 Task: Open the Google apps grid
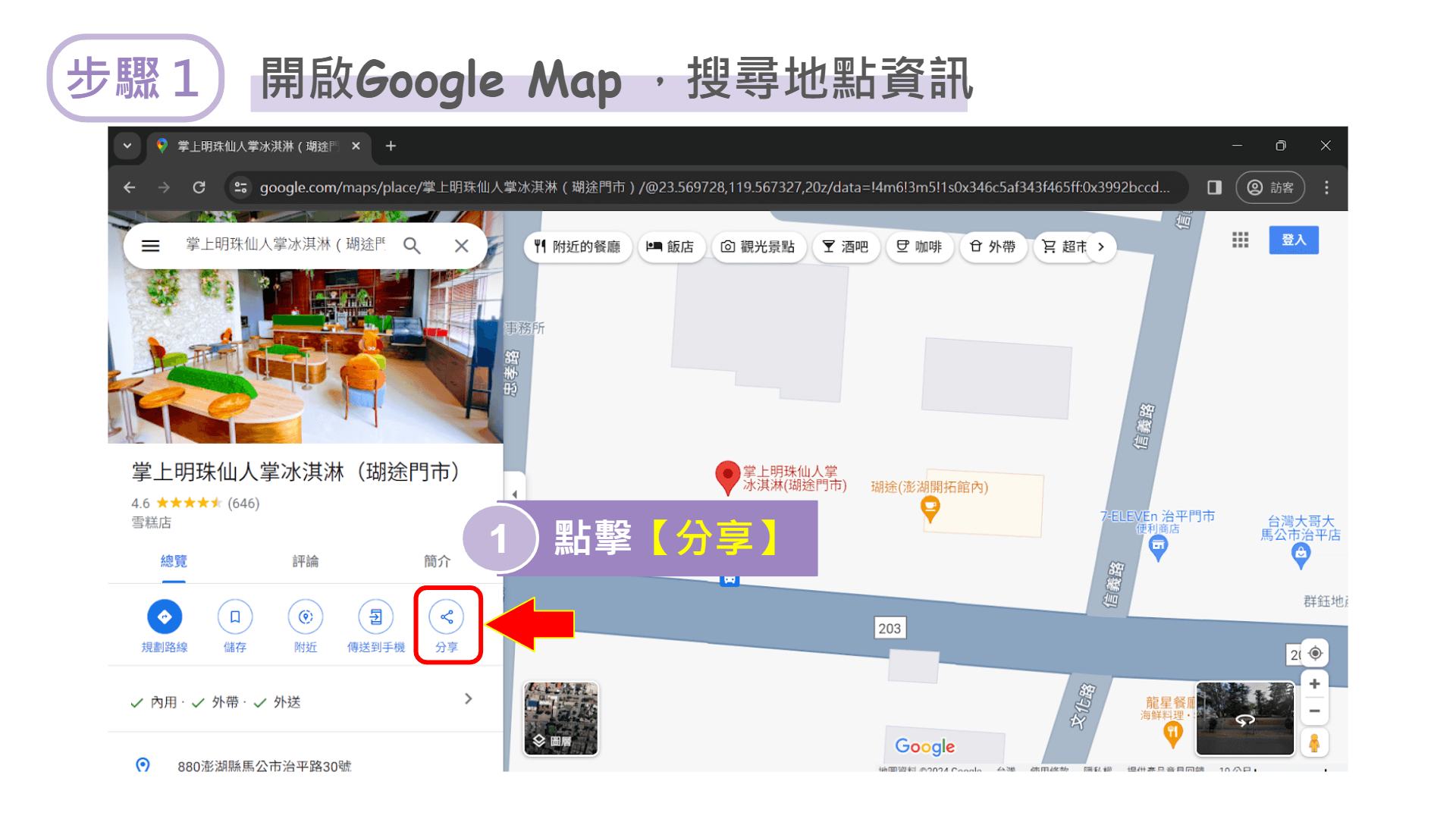(1241, 240)
